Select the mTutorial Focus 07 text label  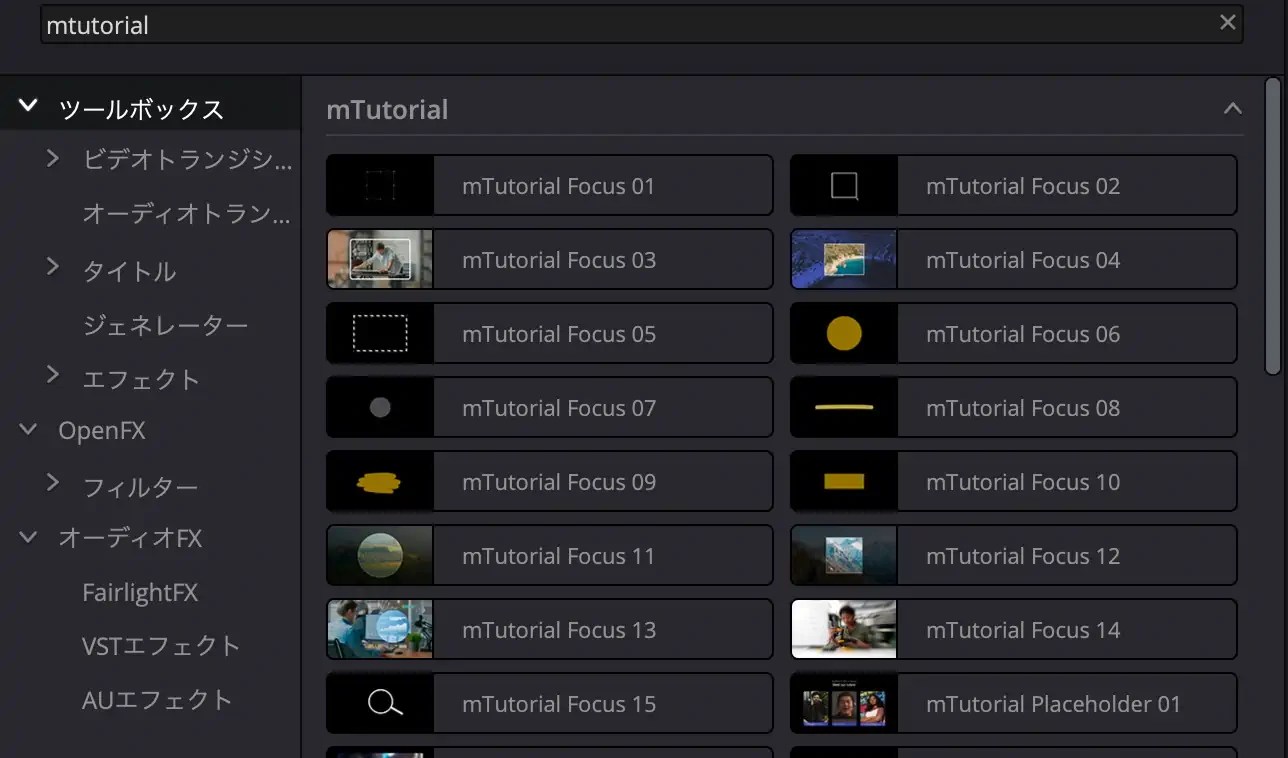click(x=559, y=408)
